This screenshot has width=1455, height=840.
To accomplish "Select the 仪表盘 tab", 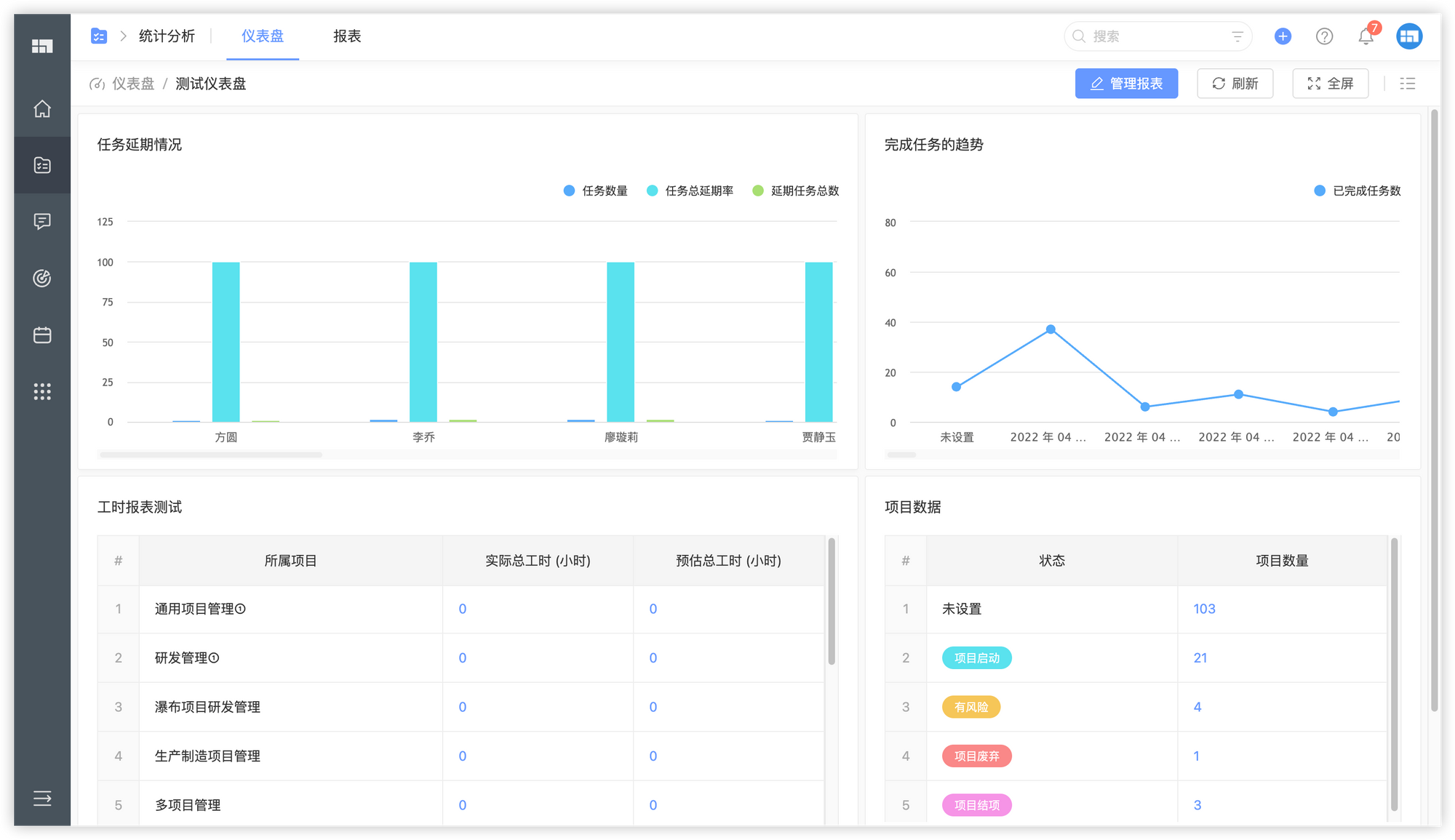I will (263, 36).
